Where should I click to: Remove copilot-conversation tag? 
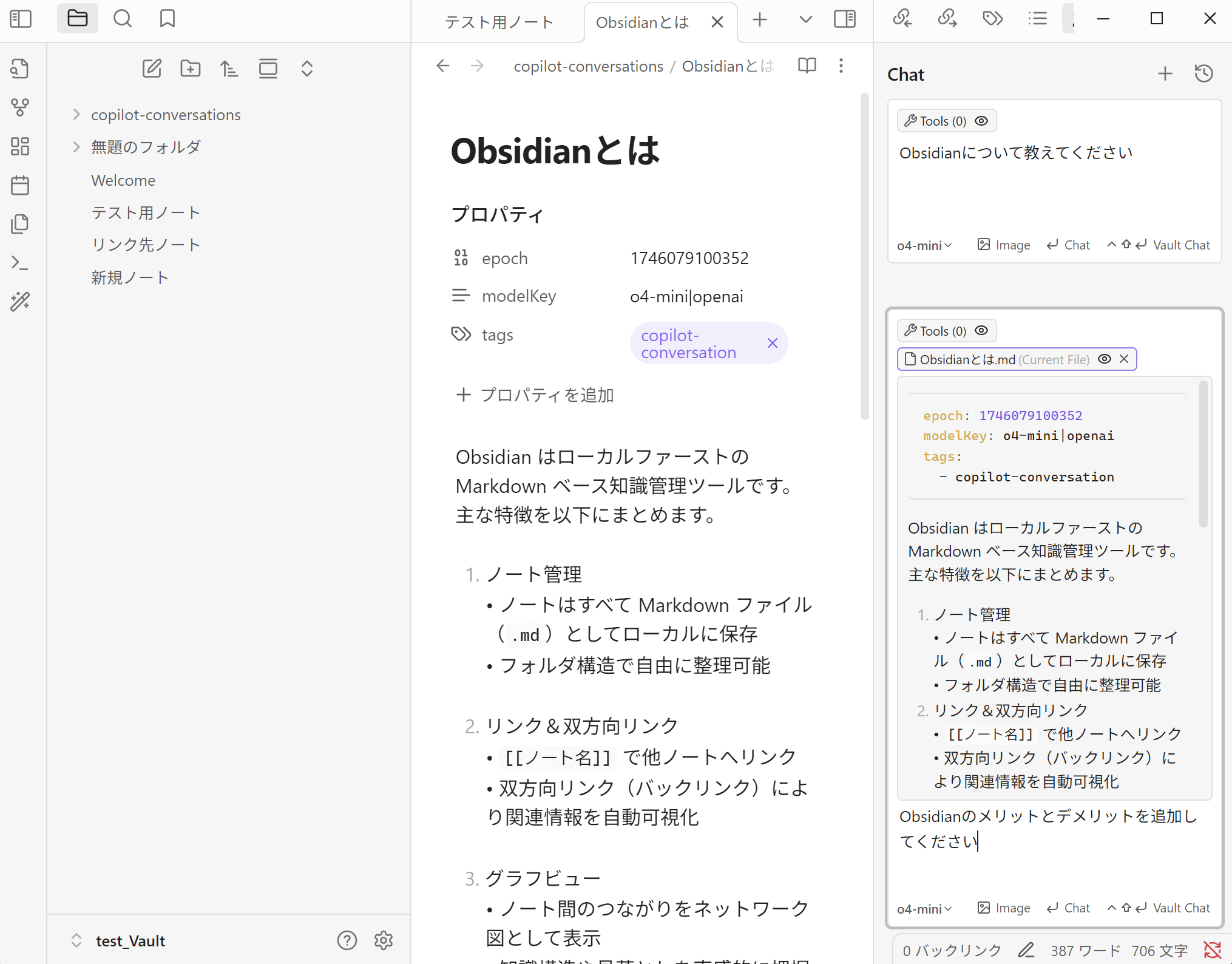pos(773,344)
